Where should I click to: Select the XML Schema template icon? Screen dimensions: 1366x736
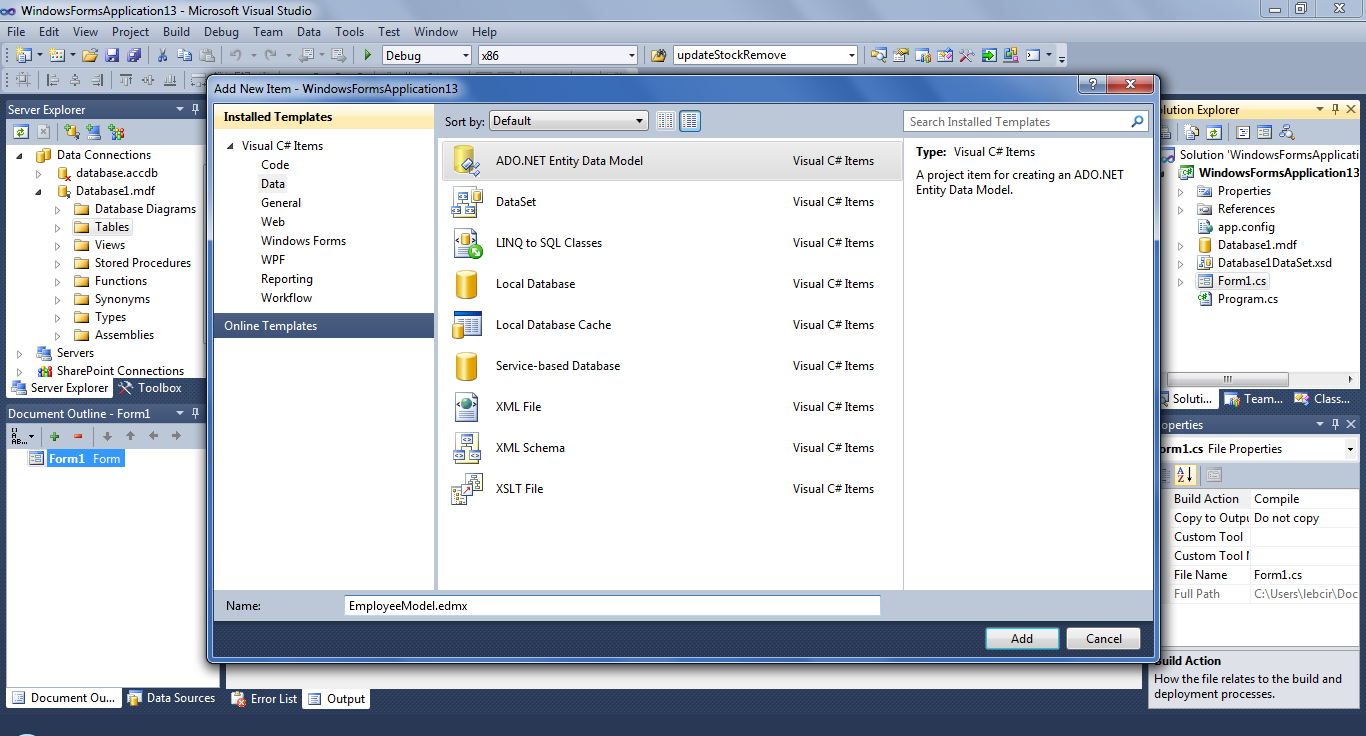tap(466, 447)
